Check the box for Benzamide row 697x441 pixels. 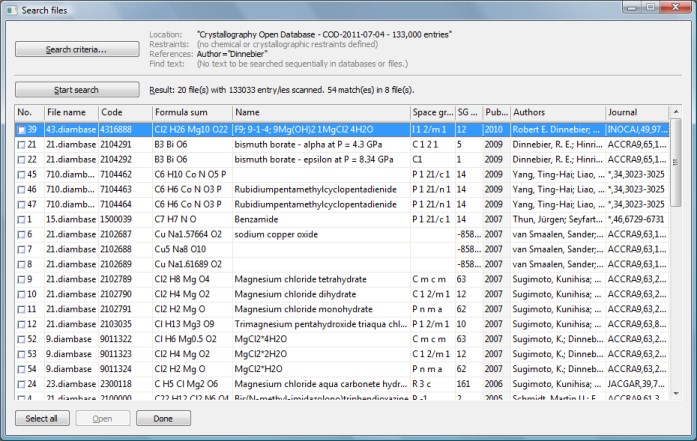(x=22, y=219)
